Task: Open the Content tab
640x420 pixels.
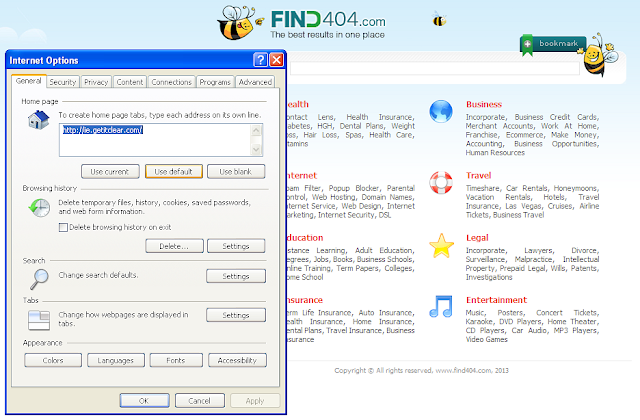Action: click(130, 82)
